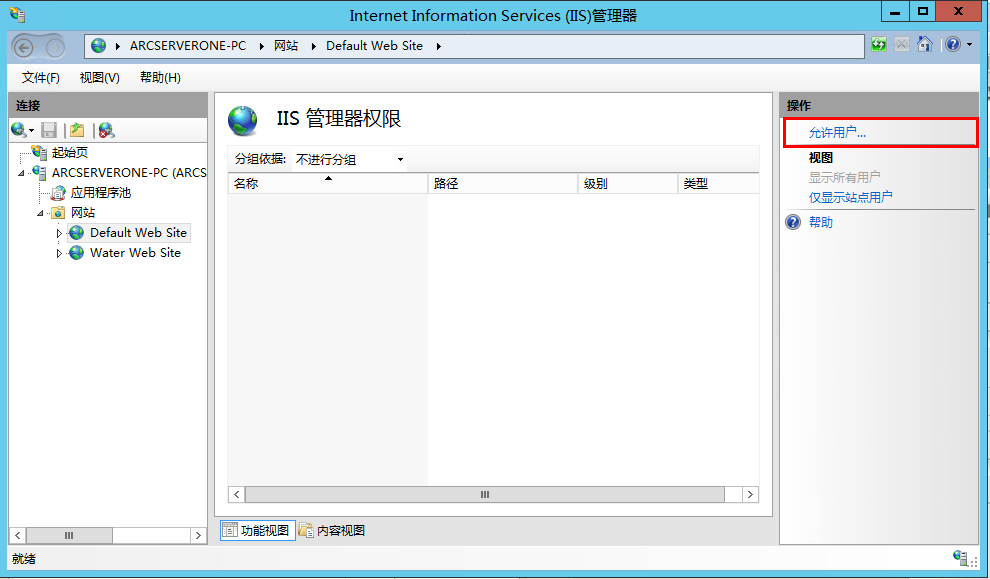The image size is (990, 579).
Task: Click the IIS Manager title bar app icon
Action: tap(17, 15)
